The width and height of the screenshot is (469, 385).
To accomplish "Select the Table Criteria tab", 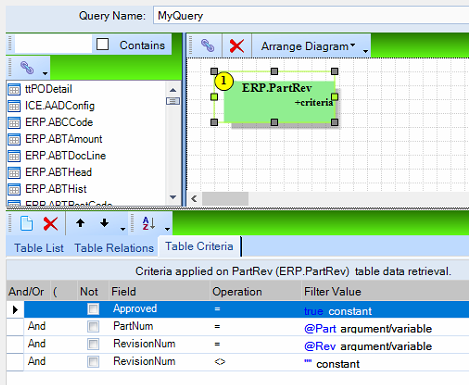I will pyautogui.click(x=199, y=246).
